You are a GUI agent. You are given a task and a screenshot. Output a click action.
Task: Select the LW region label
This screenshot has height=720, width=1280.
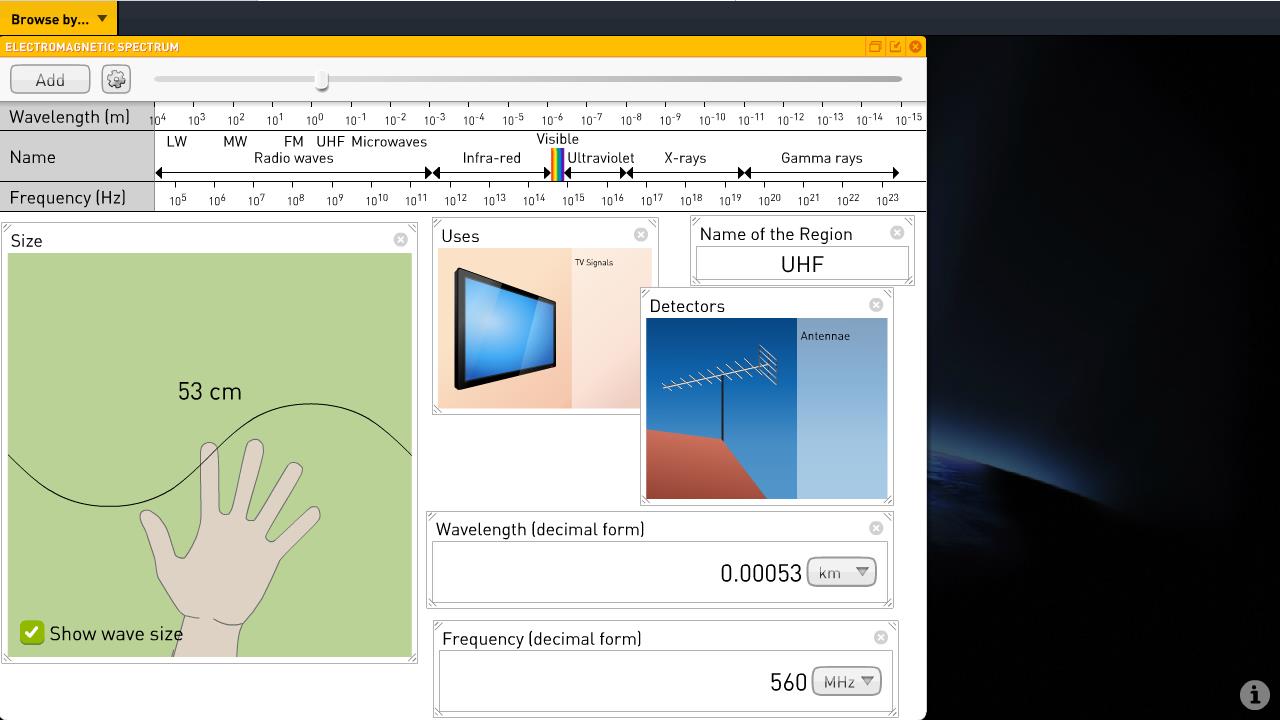pos(177,142)
